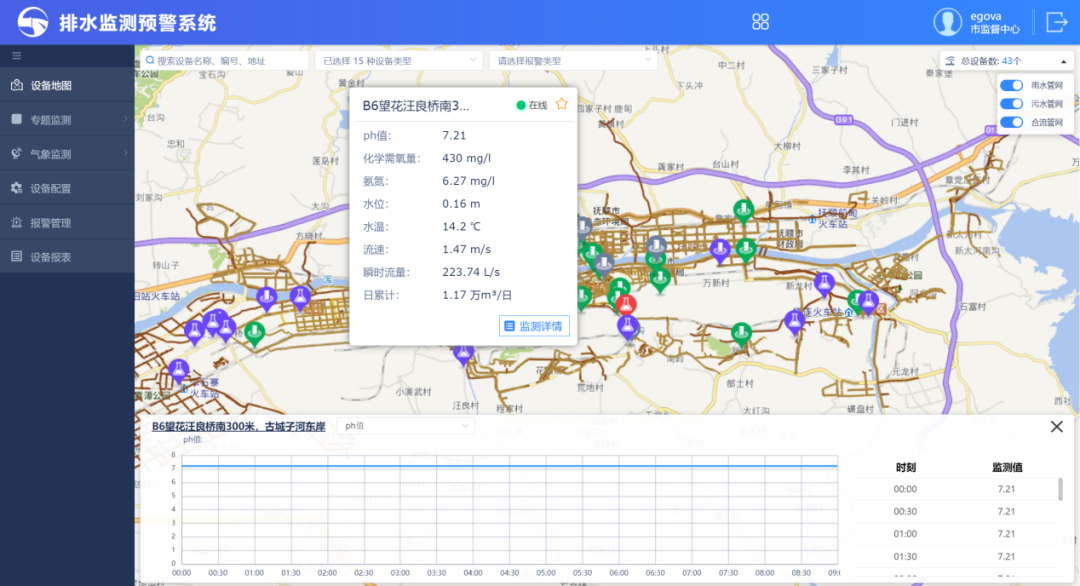Image resolution: width=1080 pixels, height=586 pixels.
Task: Toggle the 雨水管网 layer switch
Action: (1011, 86)
